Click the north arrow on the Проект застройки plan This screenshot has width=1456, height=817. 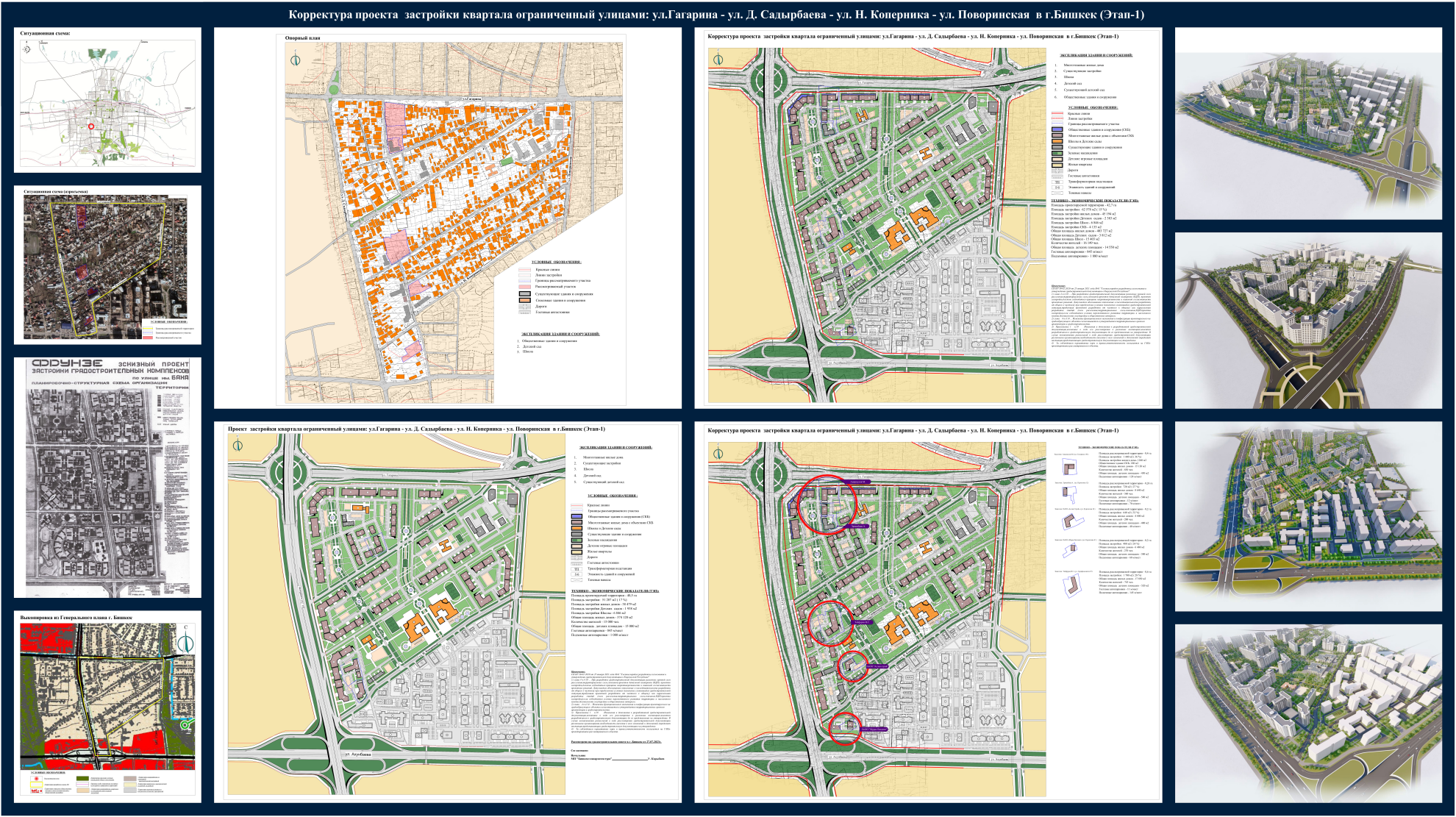[x=237, y=445]
